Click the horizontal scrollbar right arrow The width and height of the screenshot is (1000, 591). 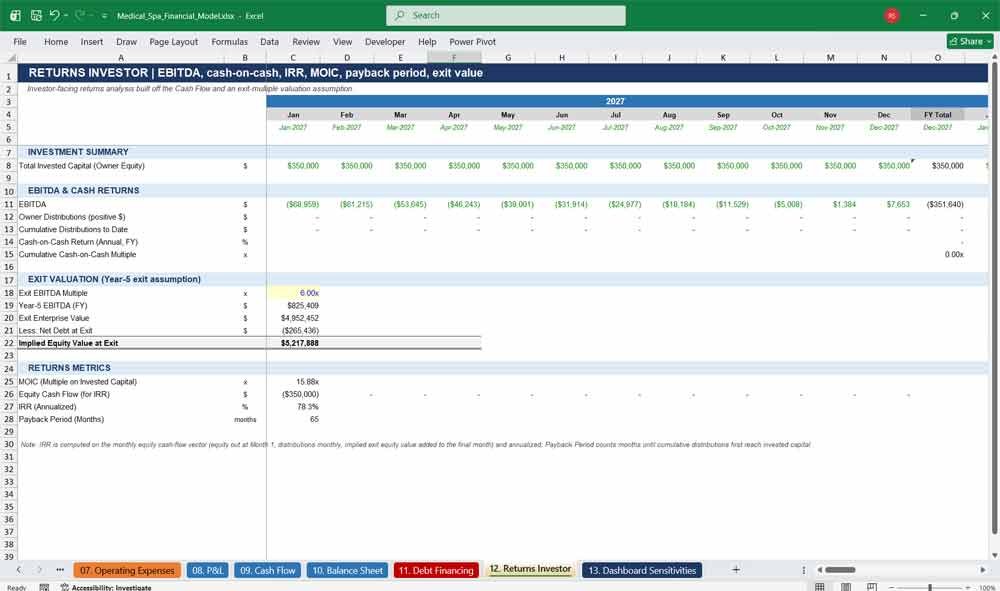tap(983, 570)
